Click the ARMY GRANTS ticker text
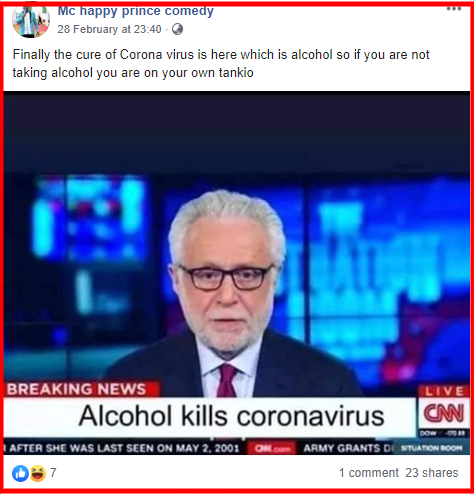The height and width of the screenshot is (495, 474). (346, 448)
